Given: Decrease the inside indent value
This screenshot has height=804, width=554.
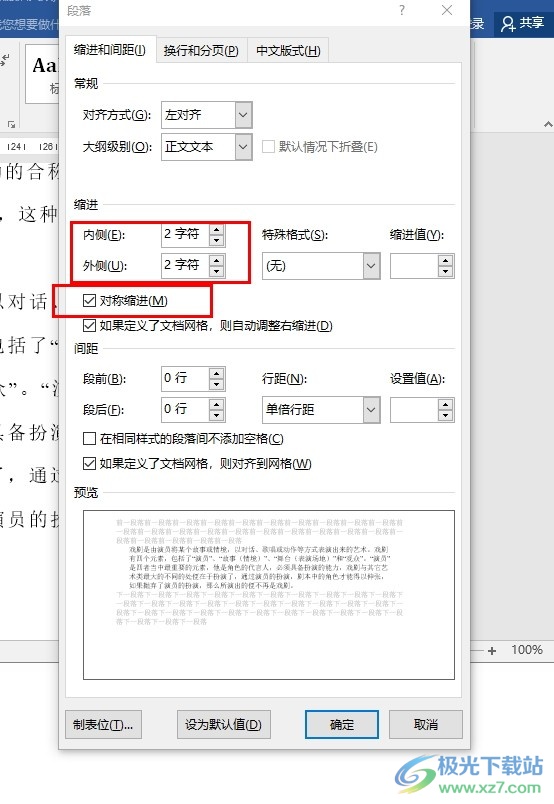Looking at the screenshot, I should 216,240.
